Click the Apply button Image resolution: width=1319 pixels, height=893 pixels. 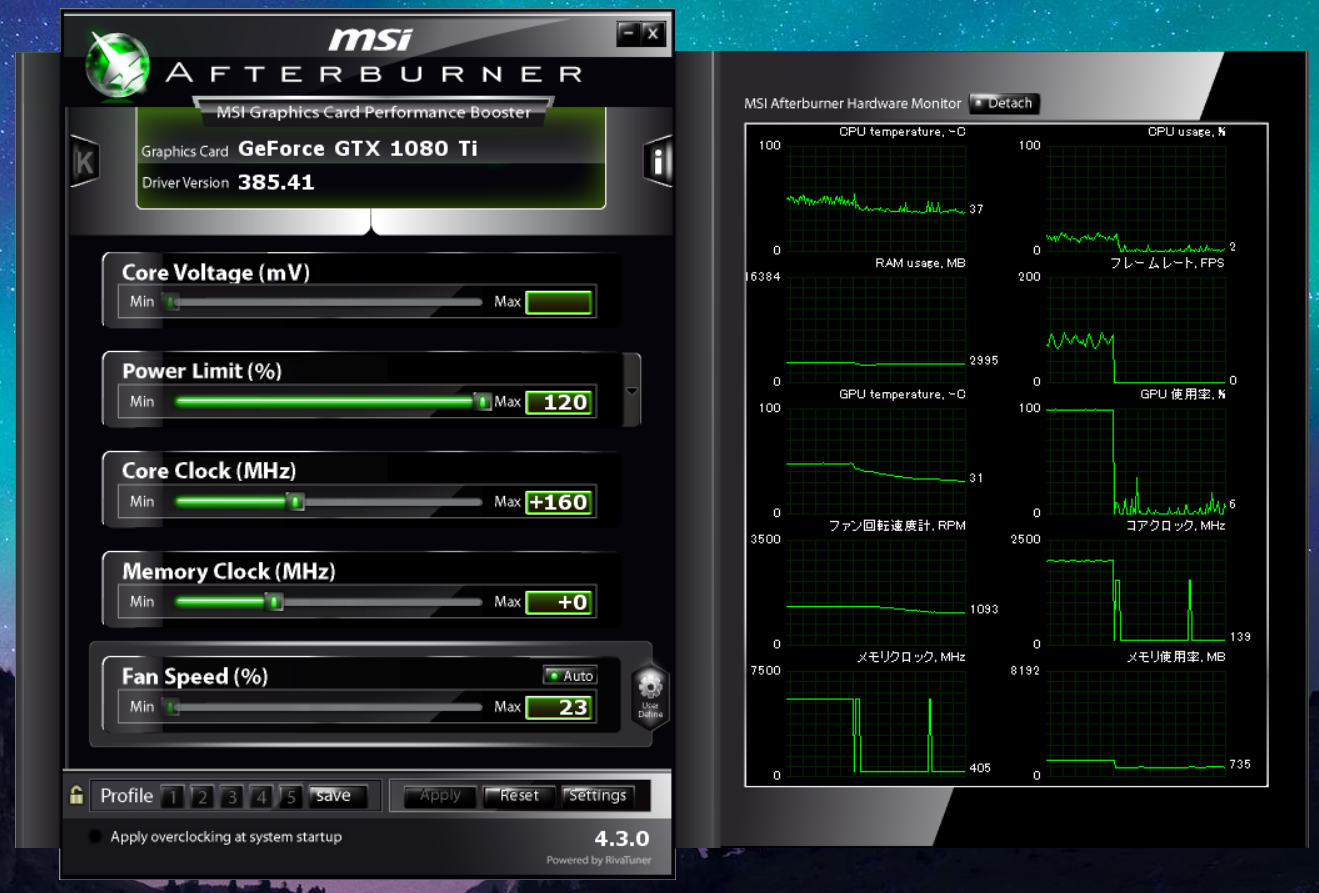click(440, 796)
